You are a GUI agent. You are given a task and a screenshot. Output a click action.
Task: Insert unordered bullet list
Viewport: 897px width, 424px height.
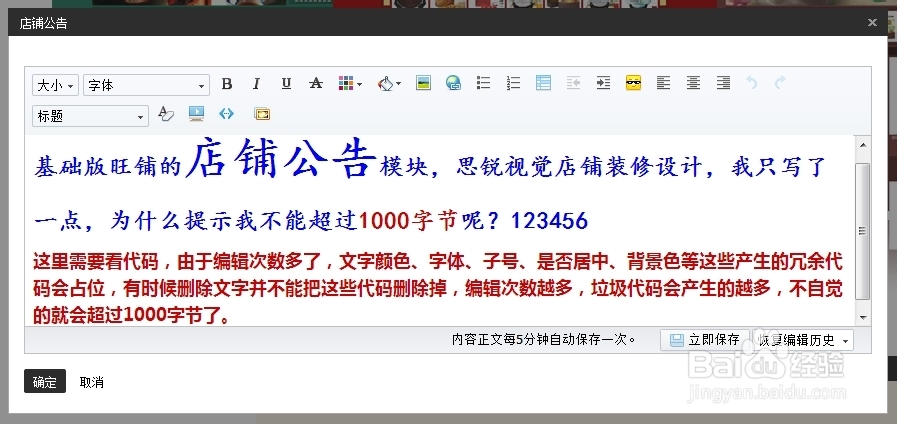[483, 84]
